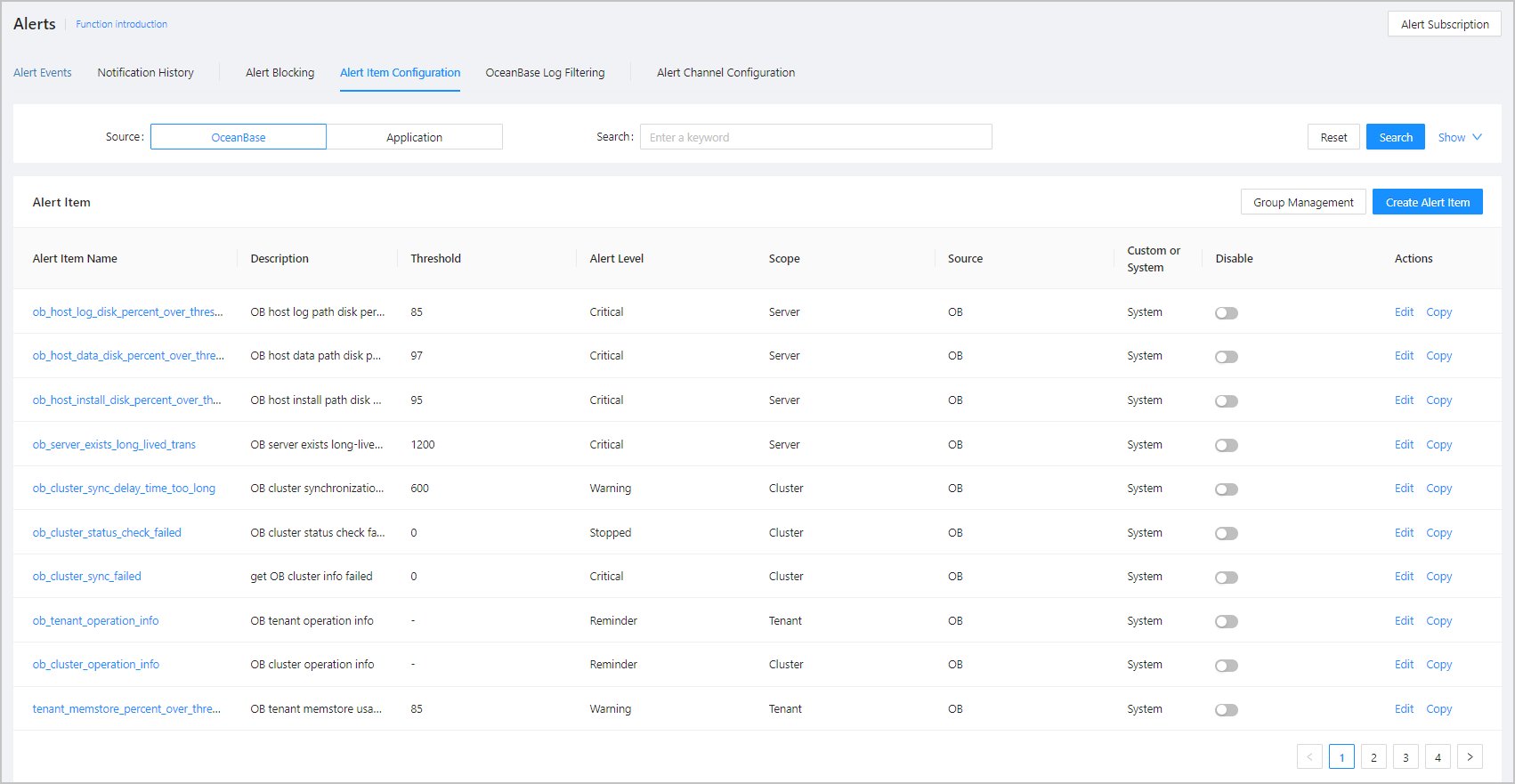Open the OceanBase Log Filtering tab
This screenshot has height=784, width=1515.
(x=545, y=73)
